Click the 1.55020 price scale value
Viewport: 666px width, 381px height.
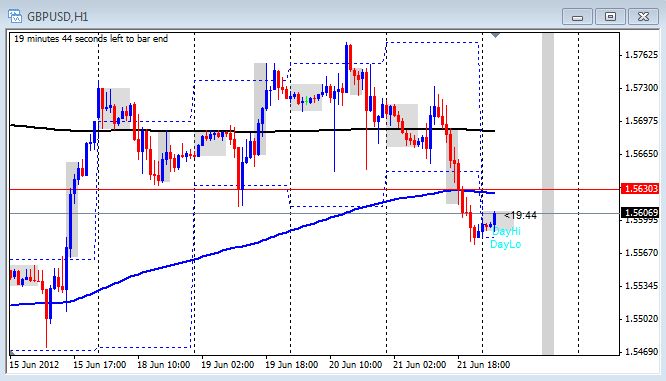(x=641, y=319)
